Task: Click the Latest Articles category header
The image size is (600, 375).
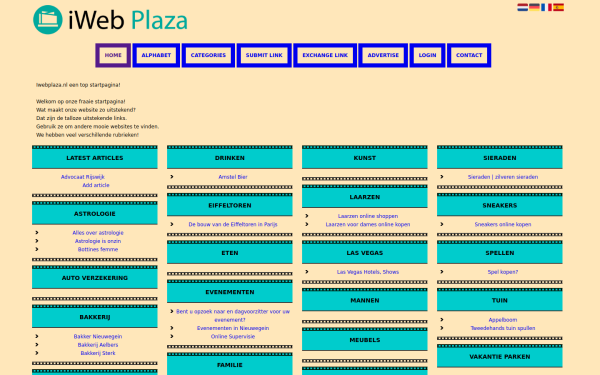Action: (x=95, y=158)
